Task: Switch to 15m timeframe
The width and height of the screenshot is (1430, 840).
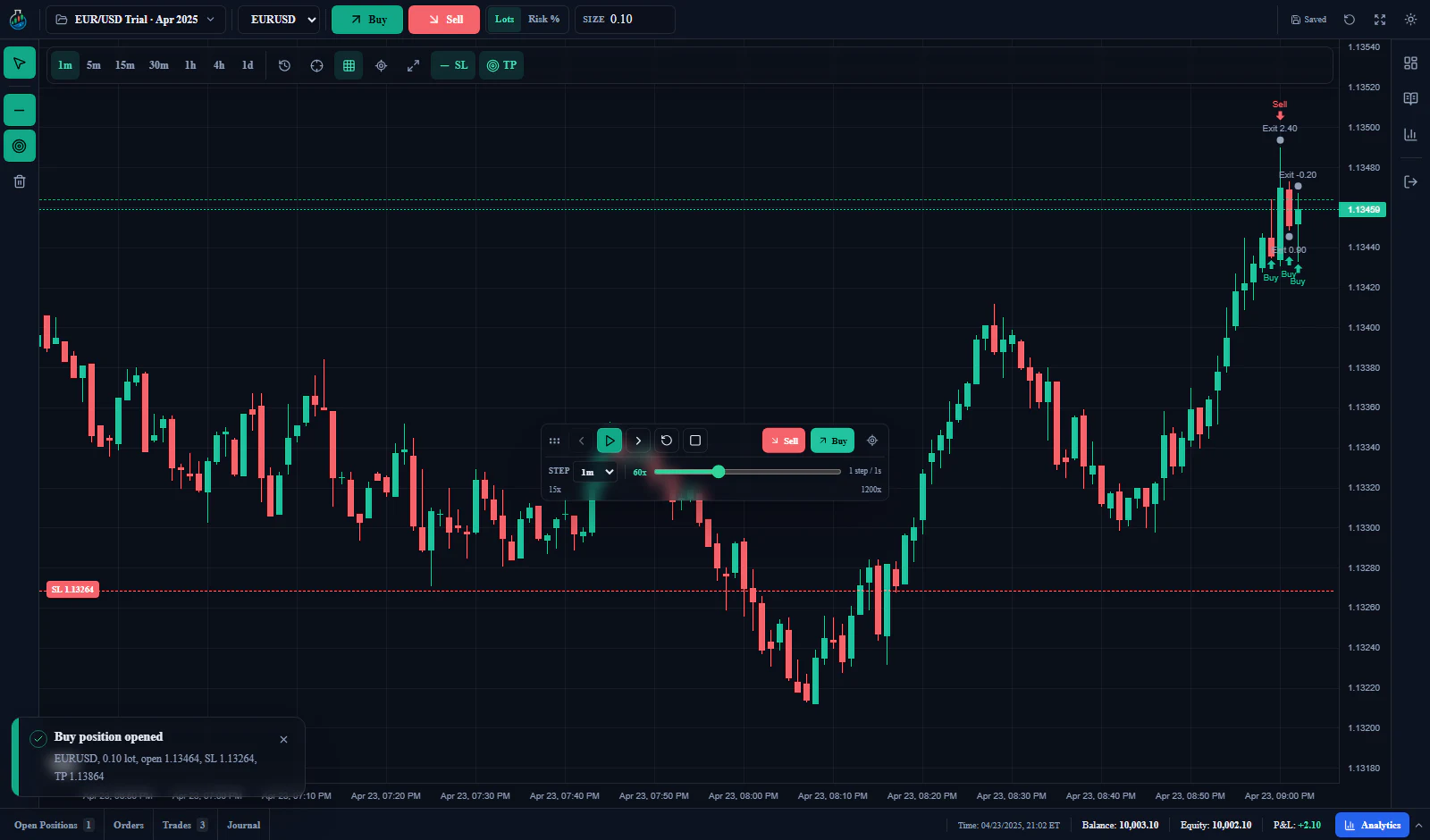Action: click(x=125, y=65)
